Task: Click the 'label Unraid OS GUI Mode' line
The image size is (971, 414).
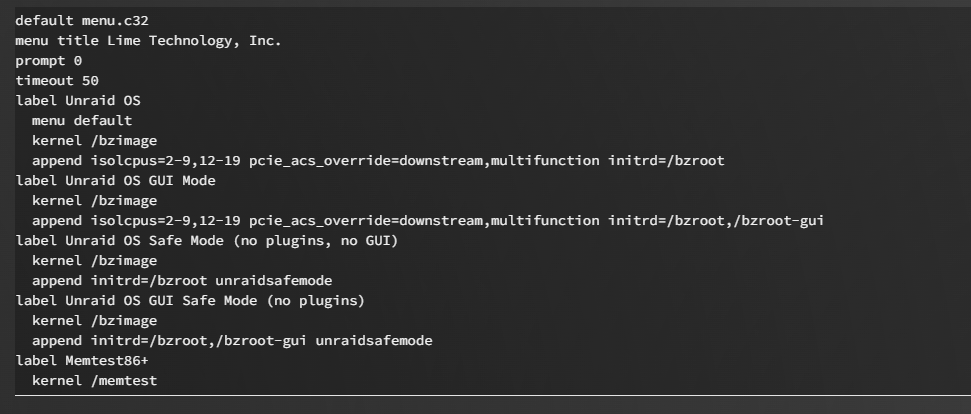Action: tap(115, 181)
